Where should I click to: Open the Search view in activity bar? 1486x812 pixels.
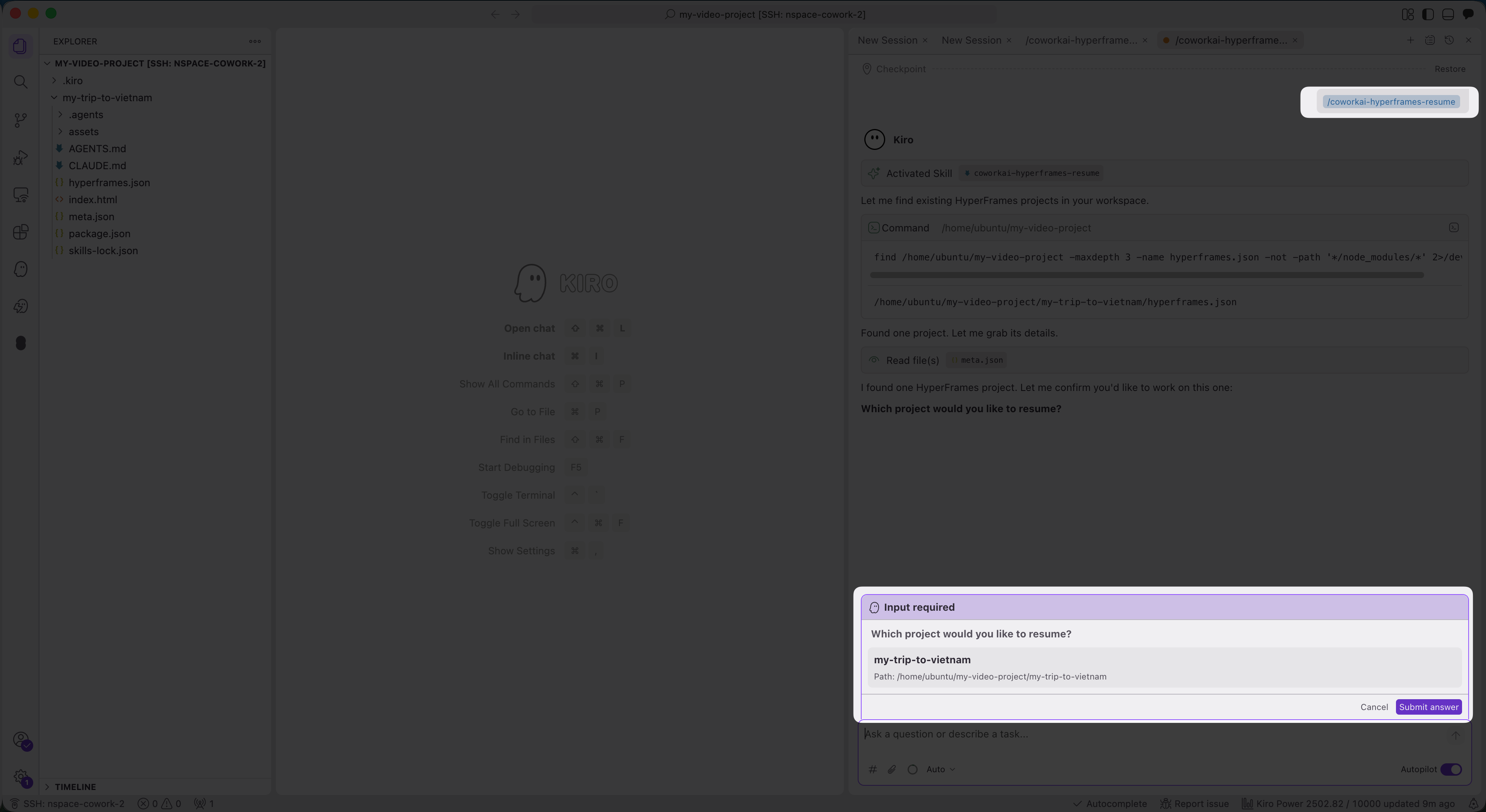click(21, 82)
